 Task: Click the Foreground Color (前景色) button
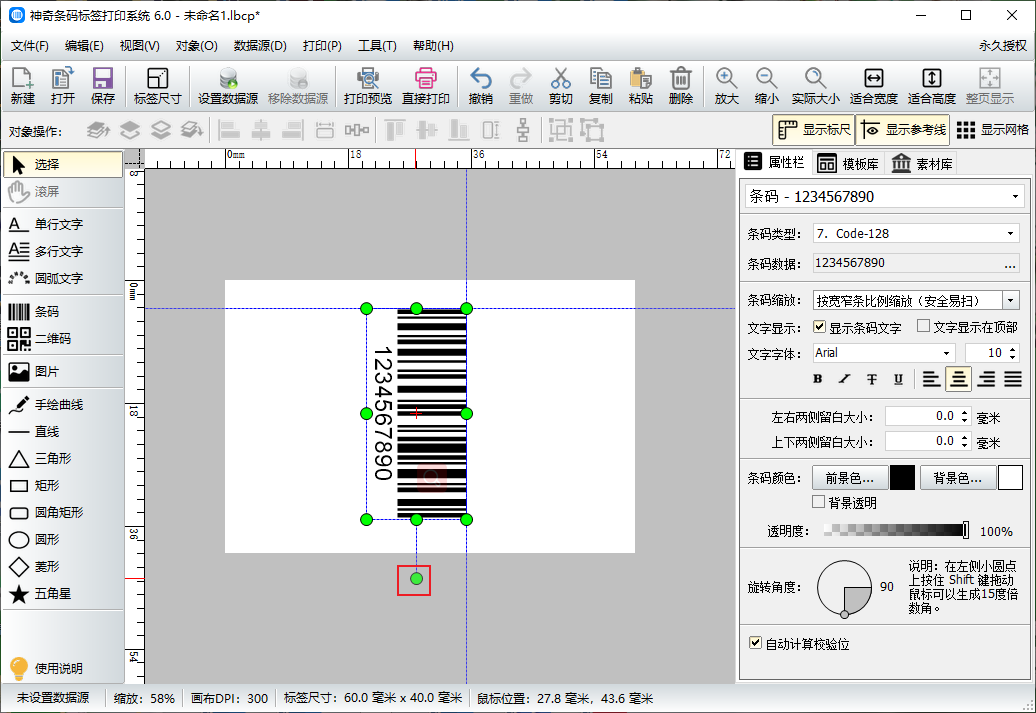coord(849,478)
